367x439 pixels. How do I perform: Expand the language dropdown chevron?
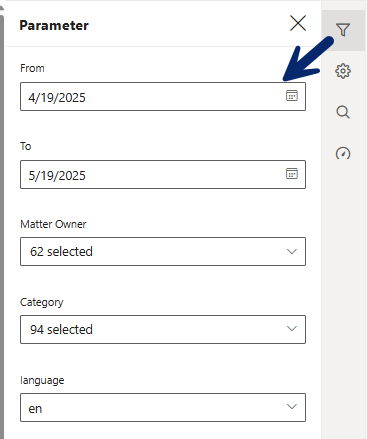click(292, 407)
